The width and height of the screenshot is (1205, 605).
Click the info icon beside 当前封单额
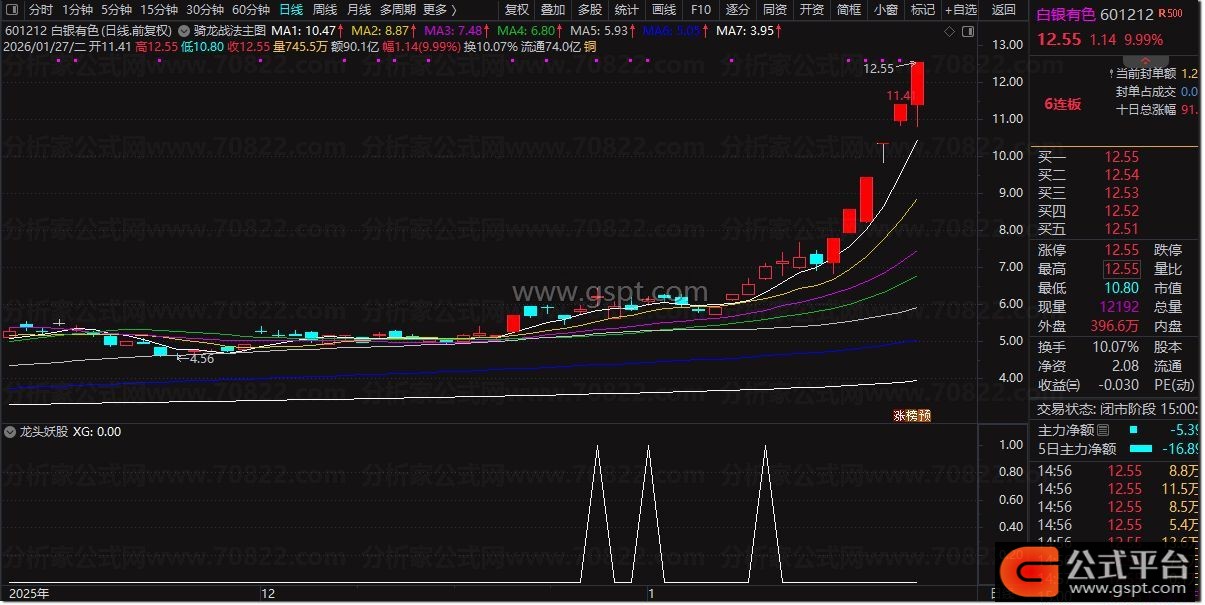click(1111, 74)
